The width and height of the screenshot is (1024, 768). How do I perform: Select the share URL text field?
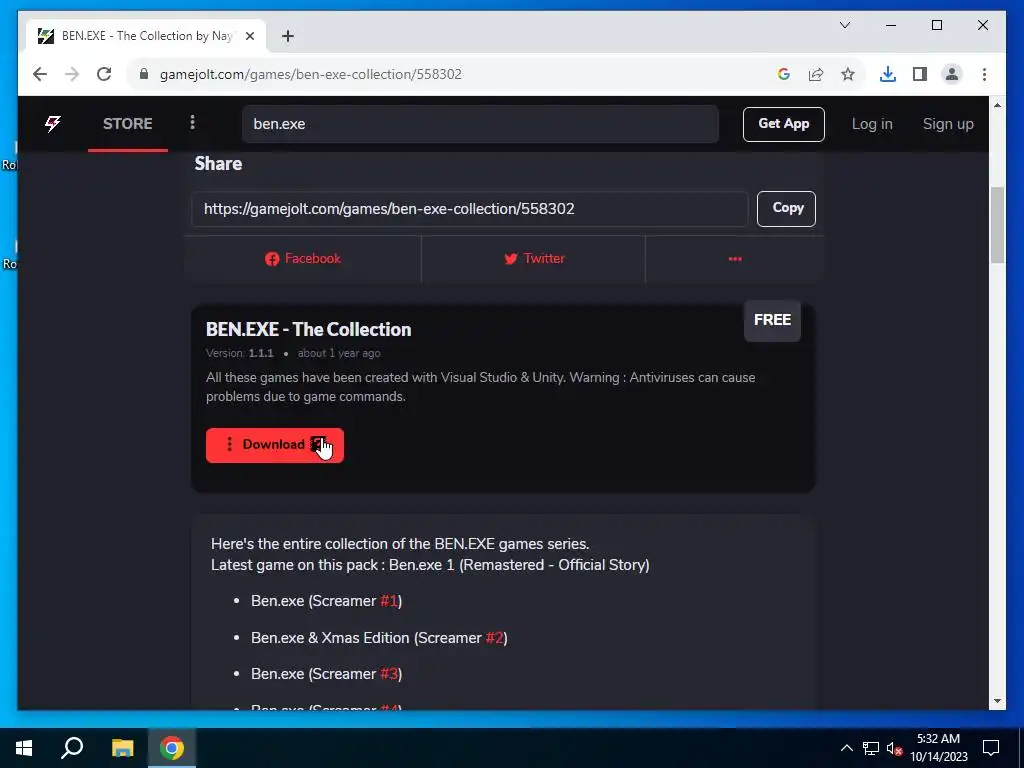[x=470, y=209]
